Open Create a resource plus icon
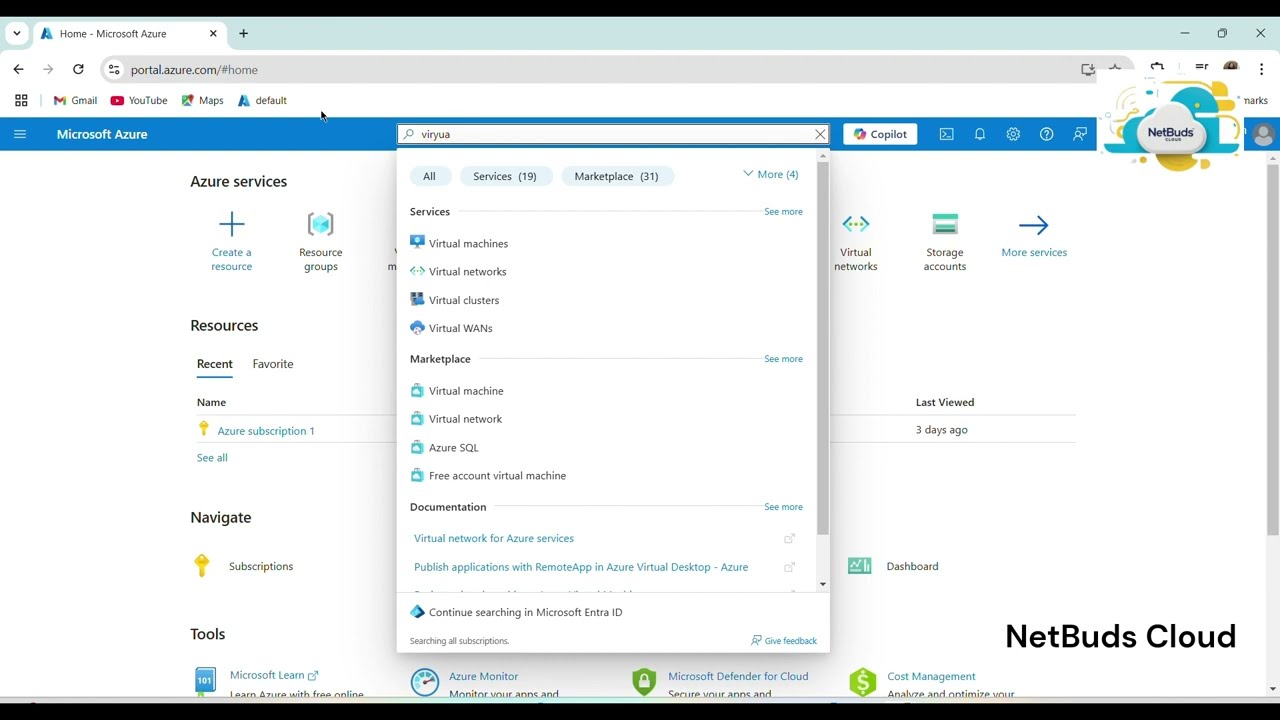 click(x=231, y=224)
